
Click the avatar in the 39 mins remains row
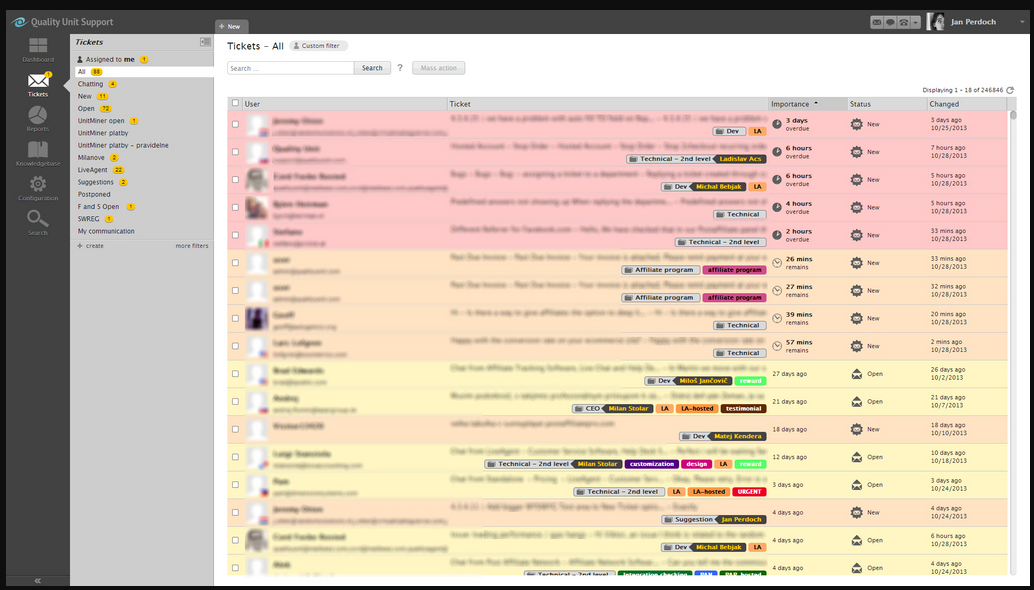(257, 318)
